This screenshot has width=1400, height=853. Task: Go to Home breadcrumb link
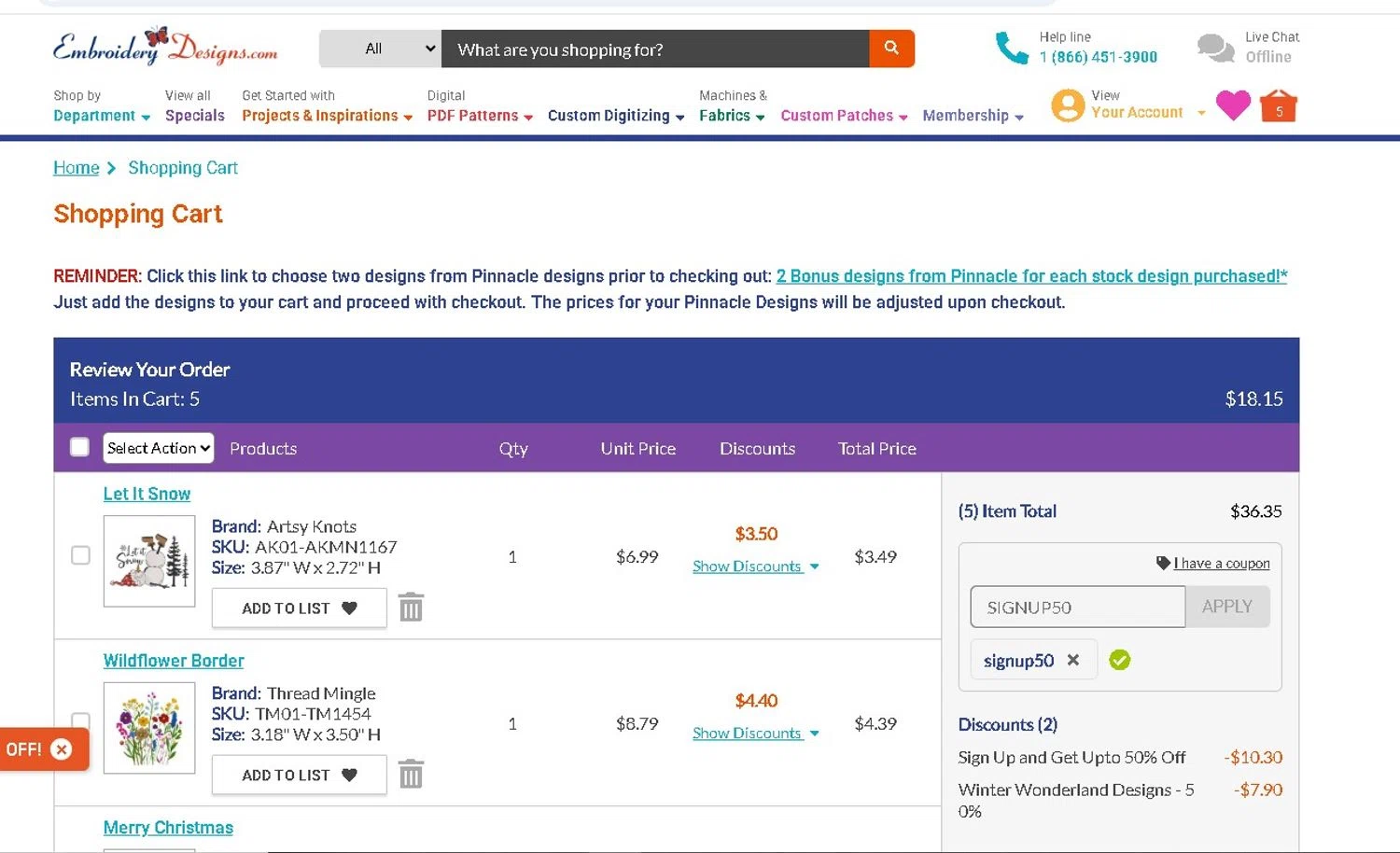77,168
